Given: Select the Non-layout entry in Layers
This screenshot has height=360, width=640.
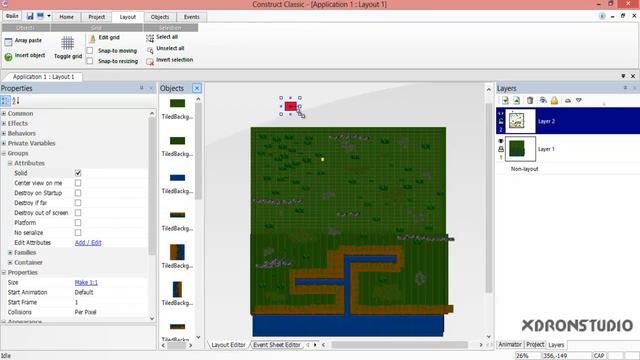Looking at the screenshot, I should (x=524, y=169).
